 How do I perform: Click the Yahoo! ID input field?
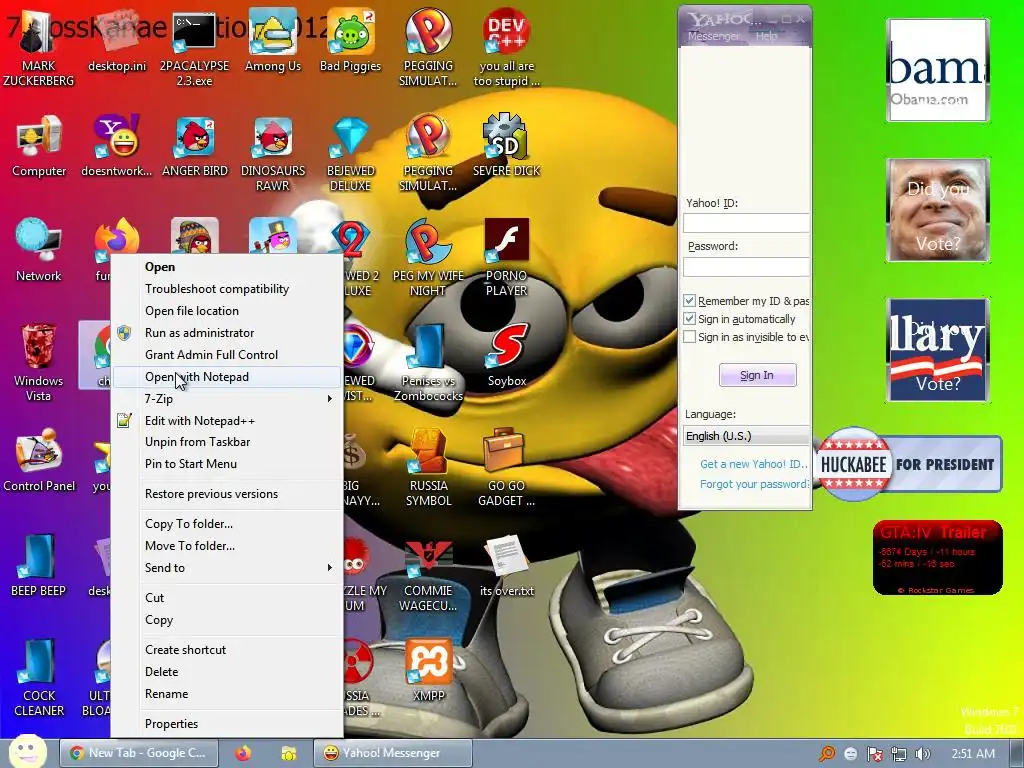(746, 223)
